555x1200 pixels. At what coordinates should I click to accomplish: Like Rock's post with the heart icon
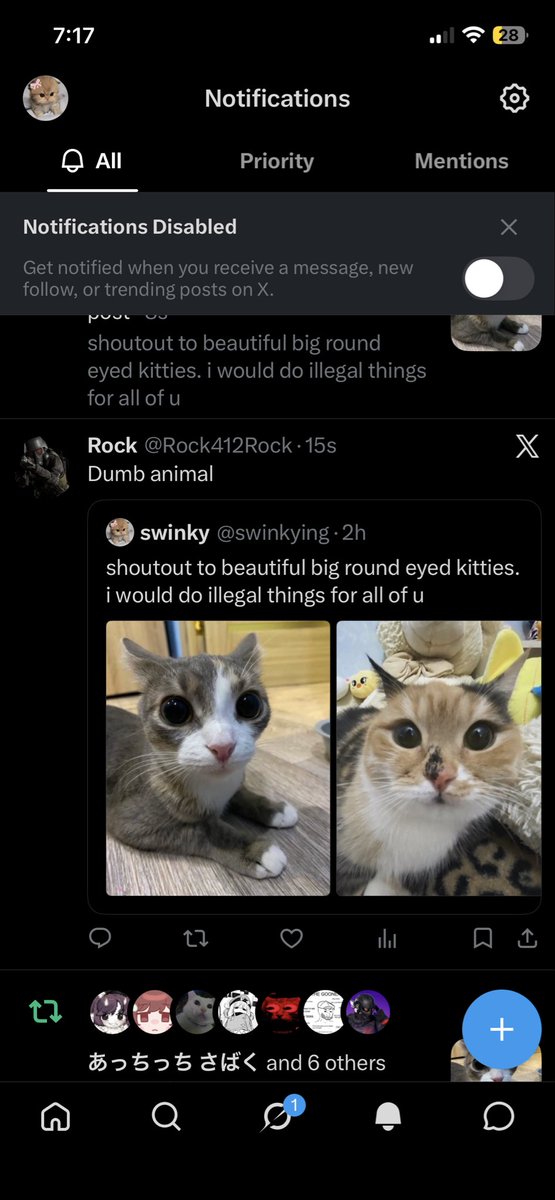tap(291, 938)
